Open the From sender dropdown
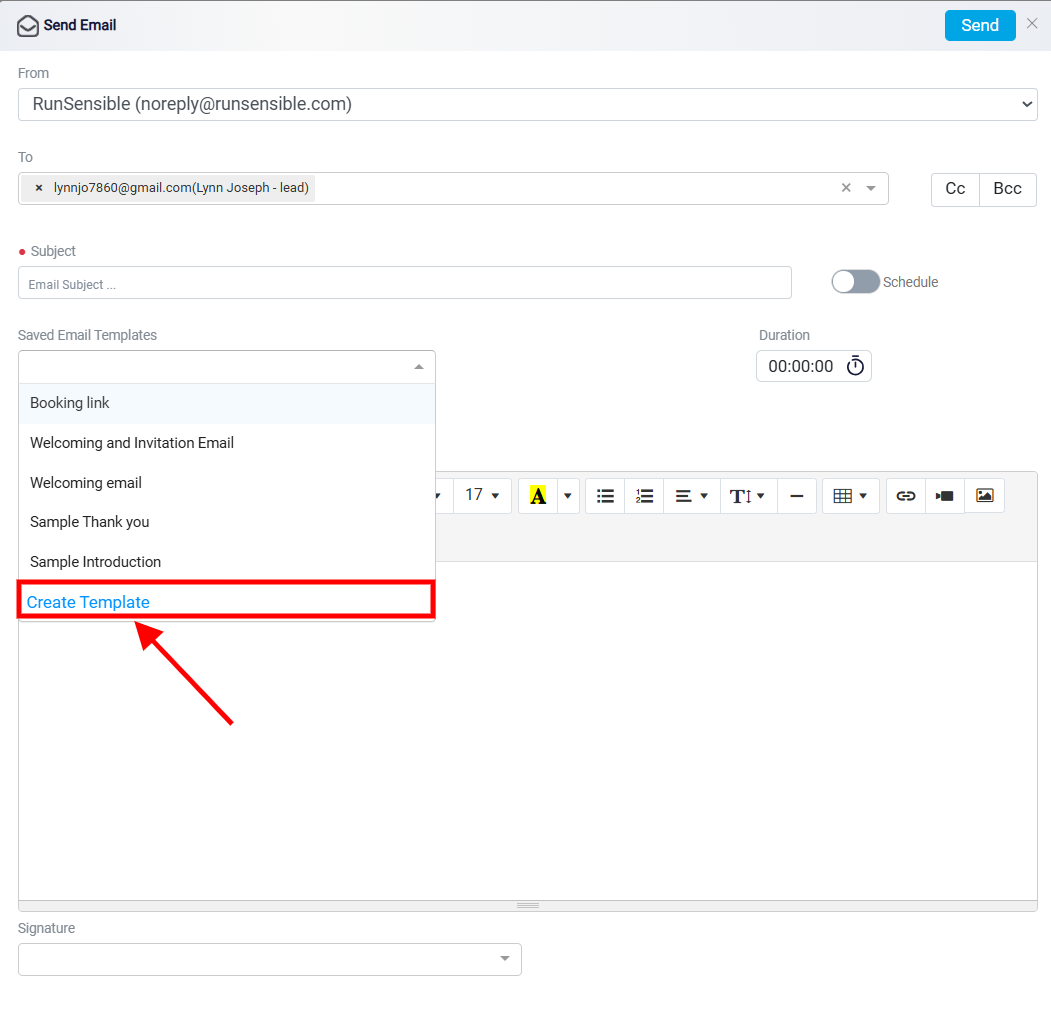Viewport: 1051px width, 1017px height. [528, 105]
